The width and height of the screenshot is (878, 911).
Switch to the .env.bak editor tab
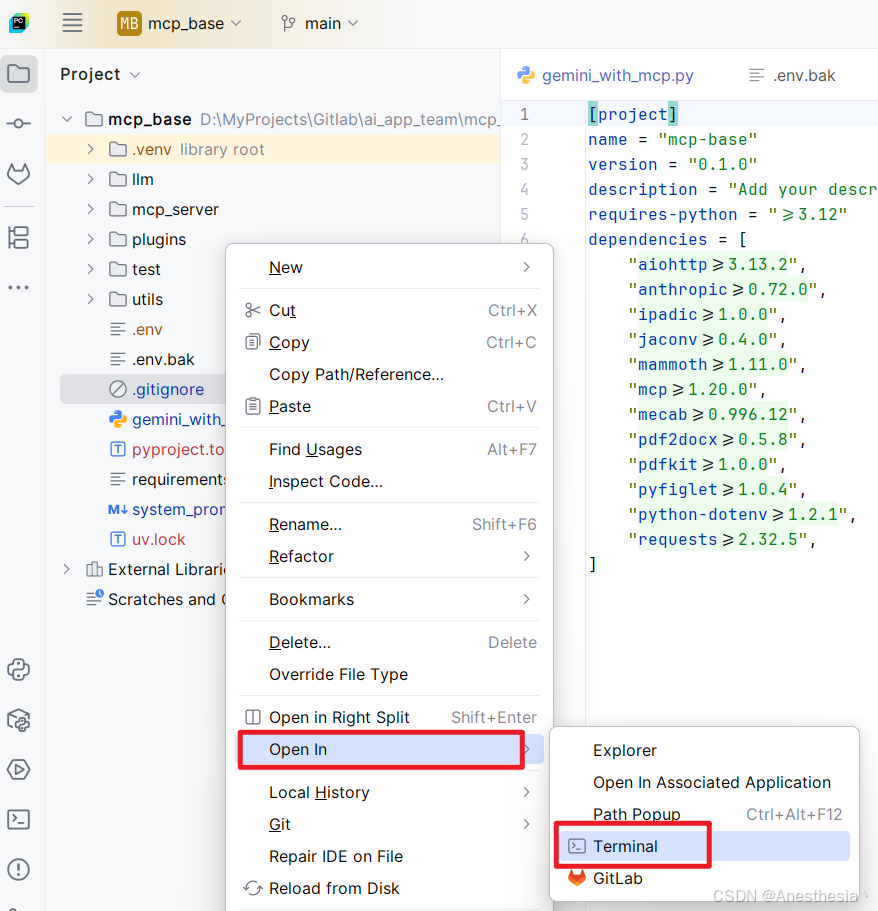tap(791, 75)
